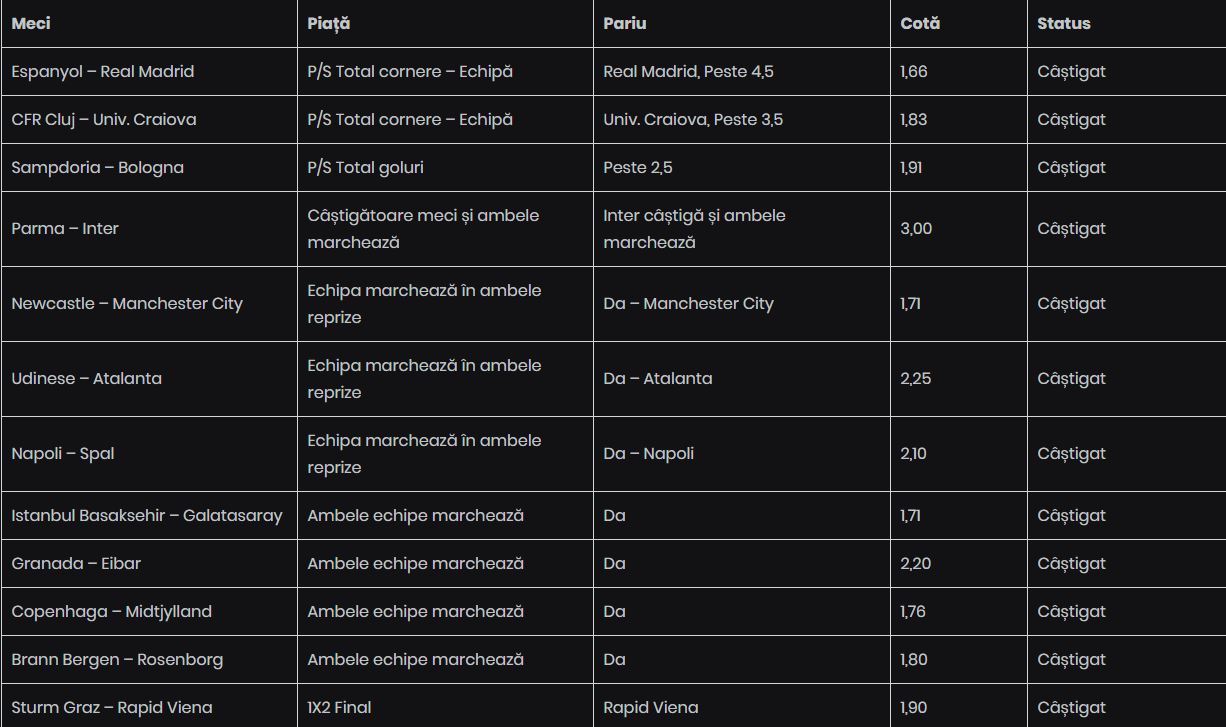Click the Sampdoria – Bologna match cell
The height and width of the screenshot is (727, 1226).
[98, 168]
